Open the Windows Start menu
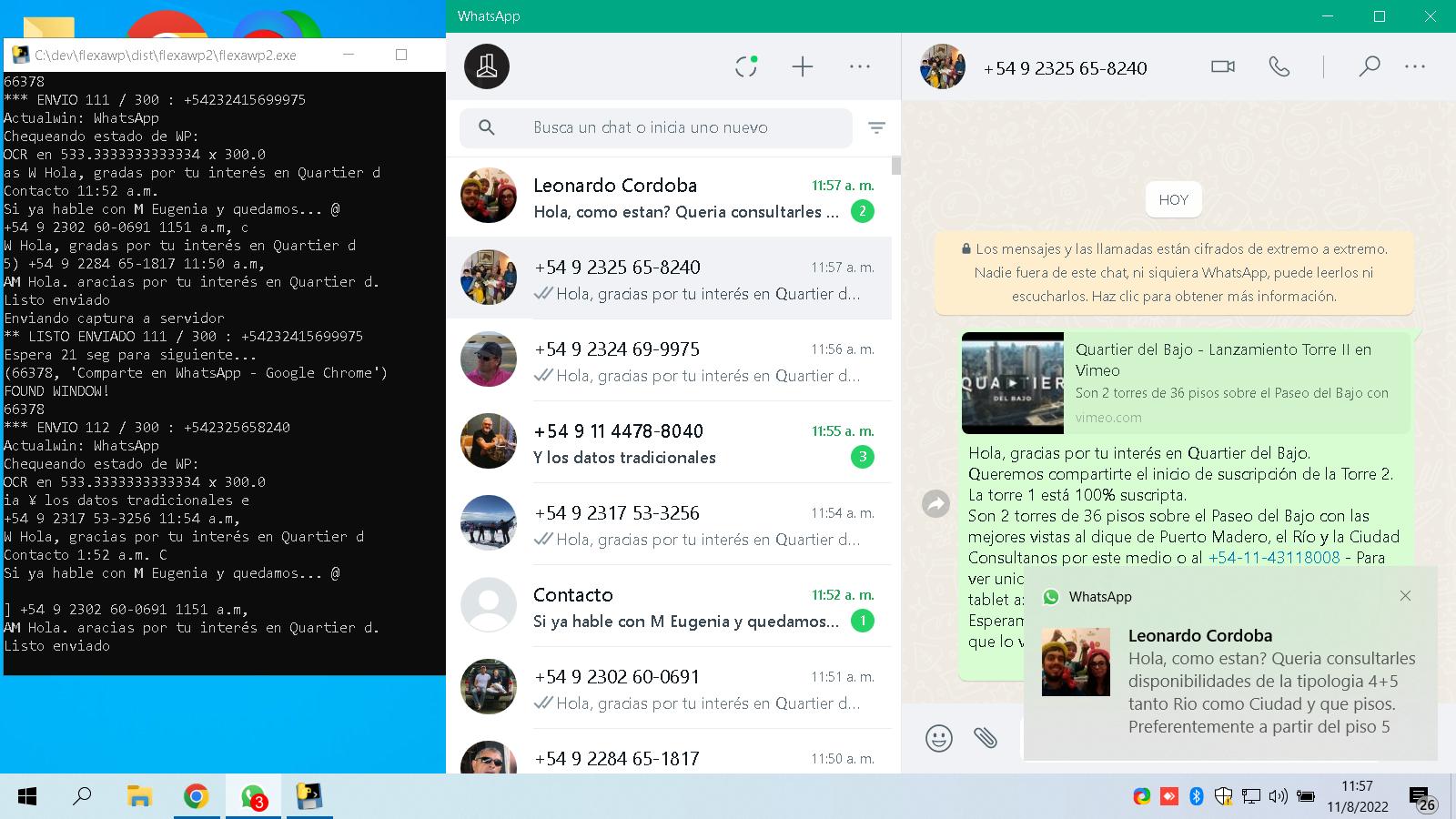Image resolution: width=1456 pixels, height=819 pixels. (27, 797)
